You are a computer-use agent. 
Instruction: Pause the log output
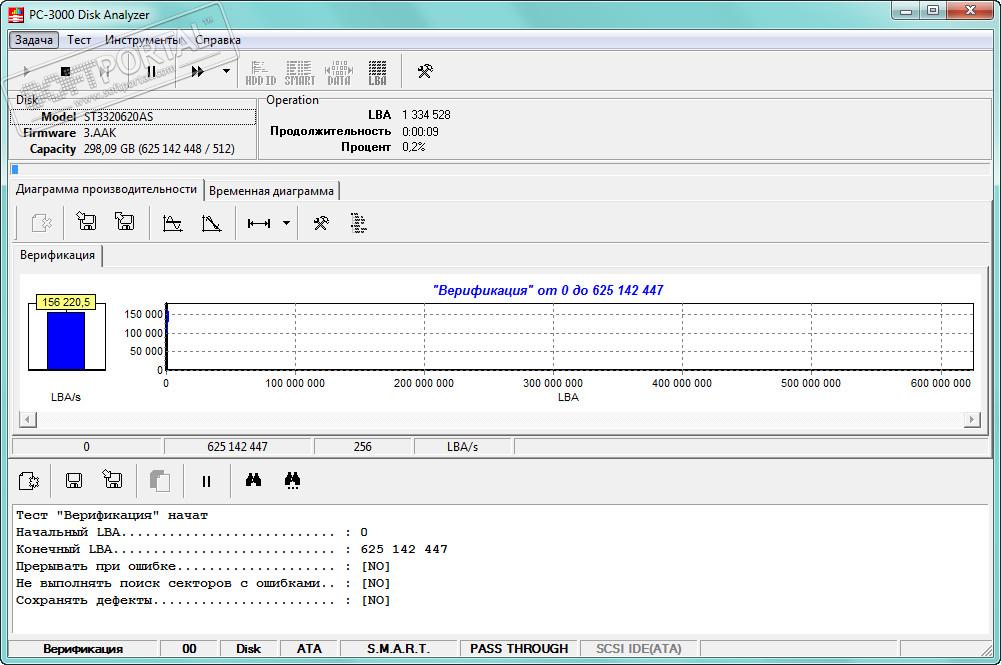207,481
